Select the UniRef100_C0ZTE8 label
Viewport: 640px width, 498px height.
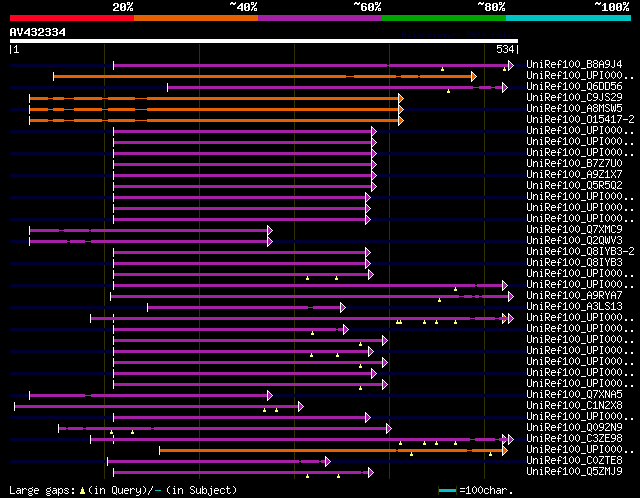pos(574,461)
